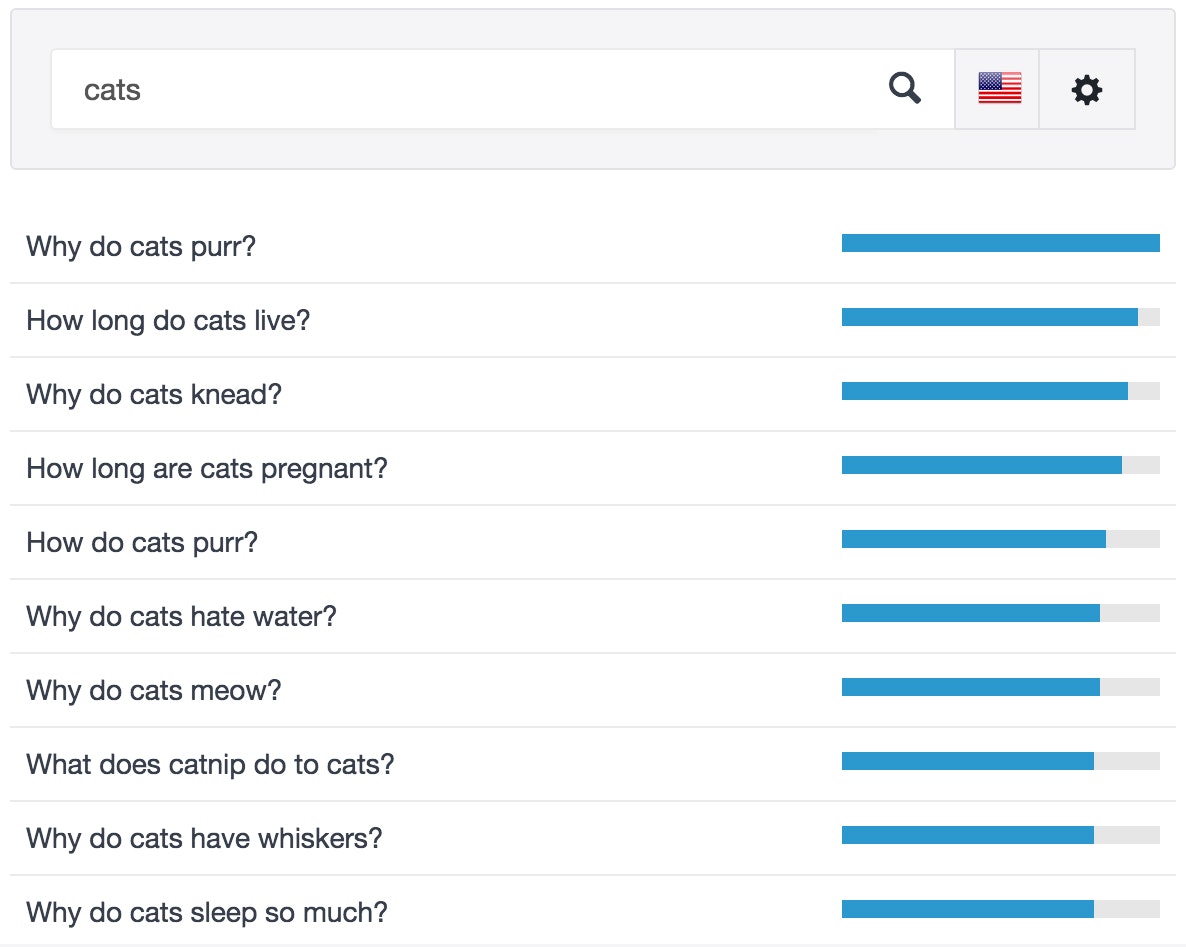Click "Why do cats hate water?" result

(x=181, y=616)
